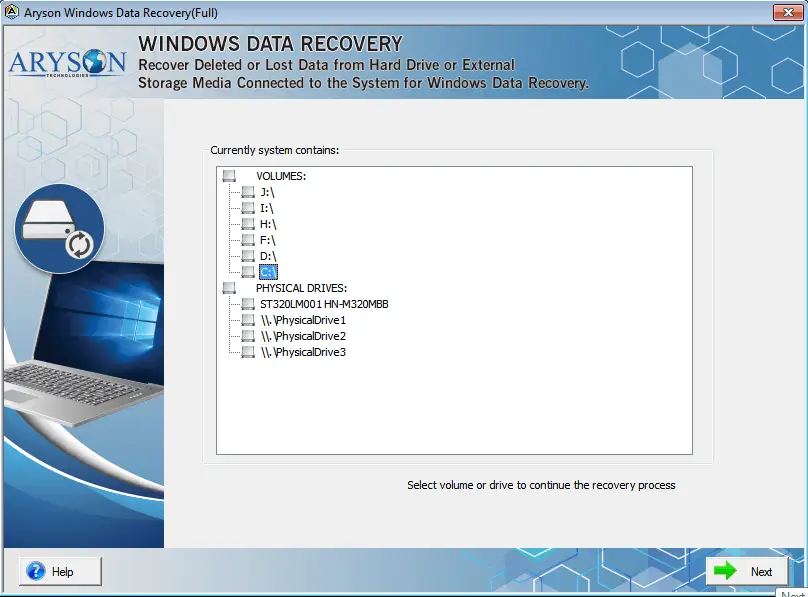
Task: Click the hard drive recovery emblem in the sidebar
Action: click(59, 229)
